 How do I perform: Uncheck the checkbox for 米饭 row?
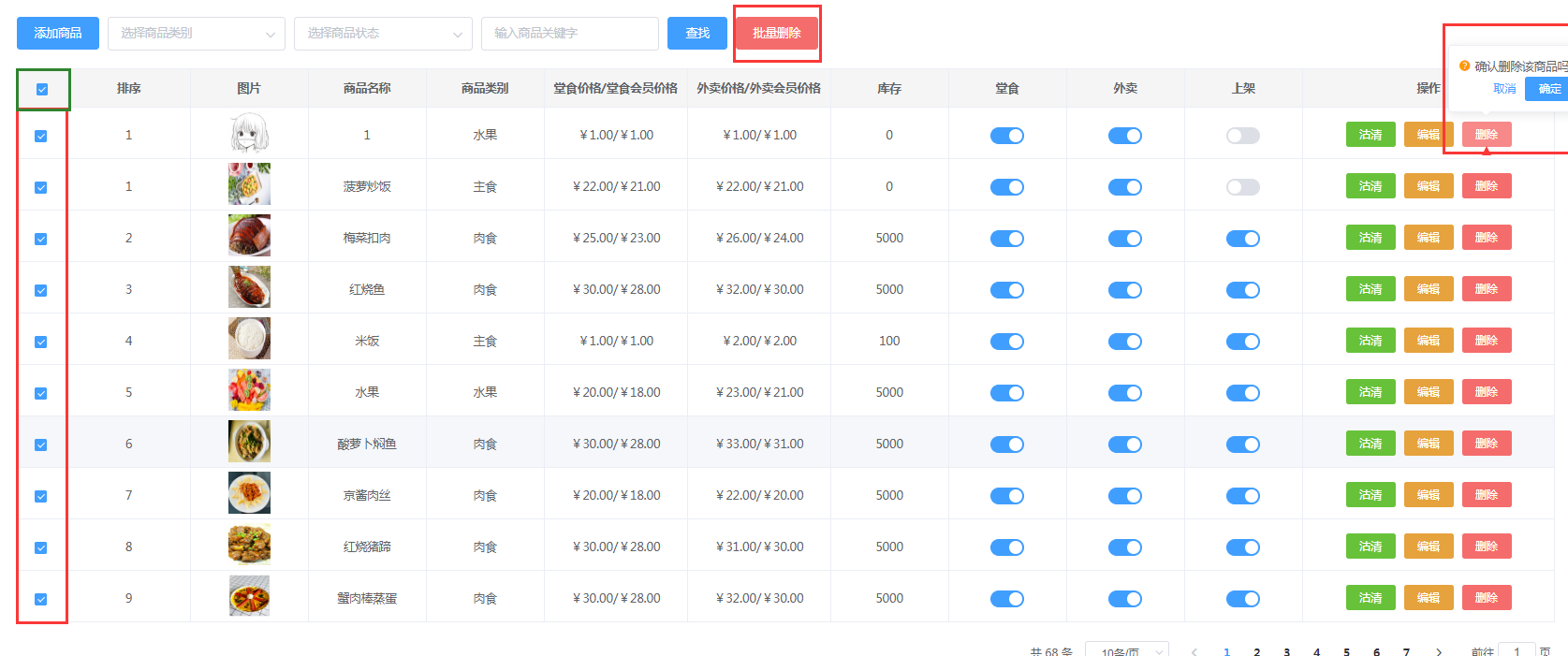point(41,343)
